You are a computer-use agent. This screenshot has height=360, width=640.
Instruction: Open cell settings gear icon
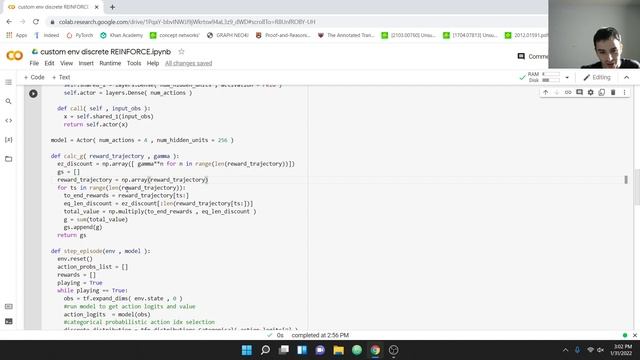(x=591, y=93)
